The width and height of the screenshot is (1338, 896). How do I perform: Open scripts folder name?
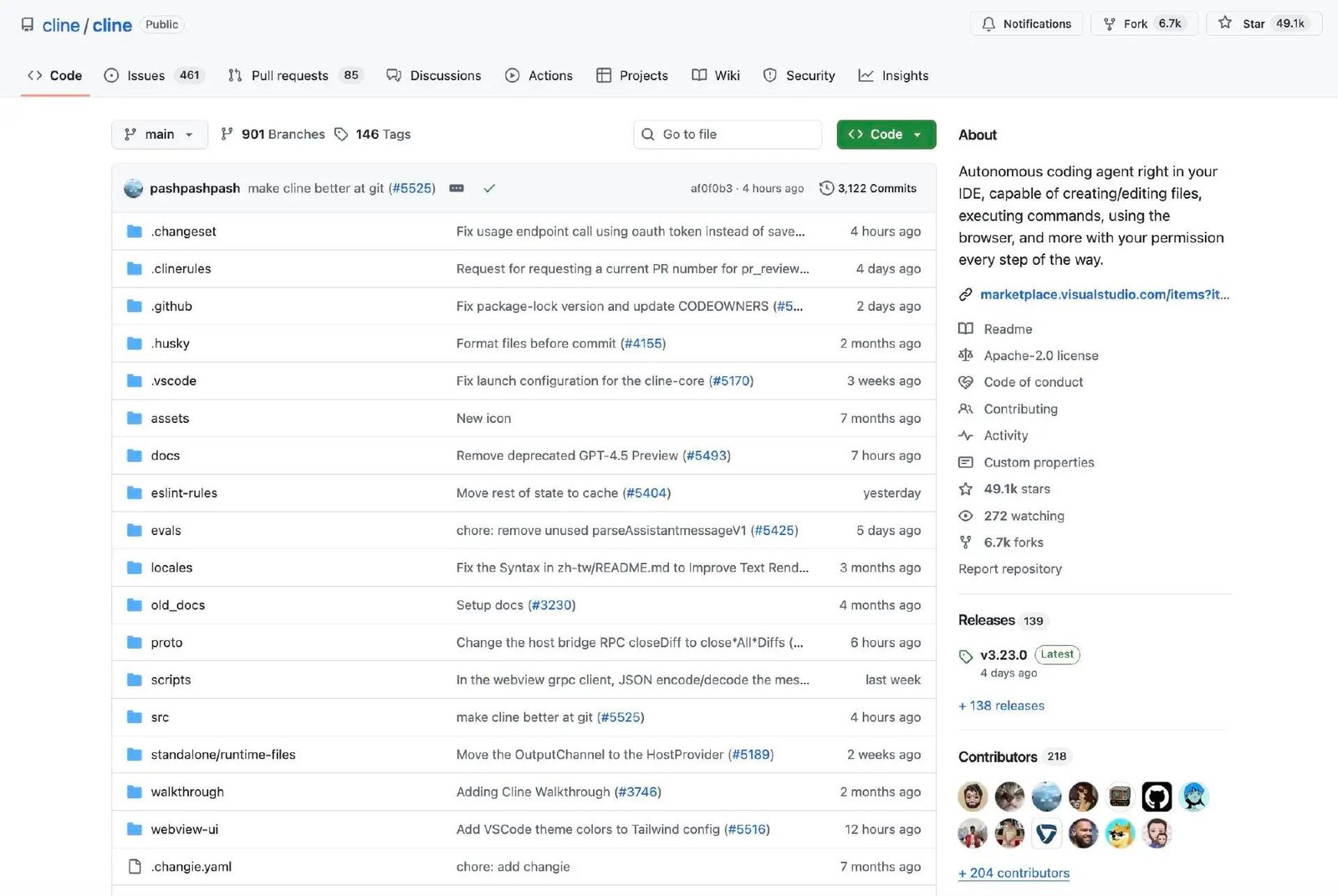[x=171, y=680]
